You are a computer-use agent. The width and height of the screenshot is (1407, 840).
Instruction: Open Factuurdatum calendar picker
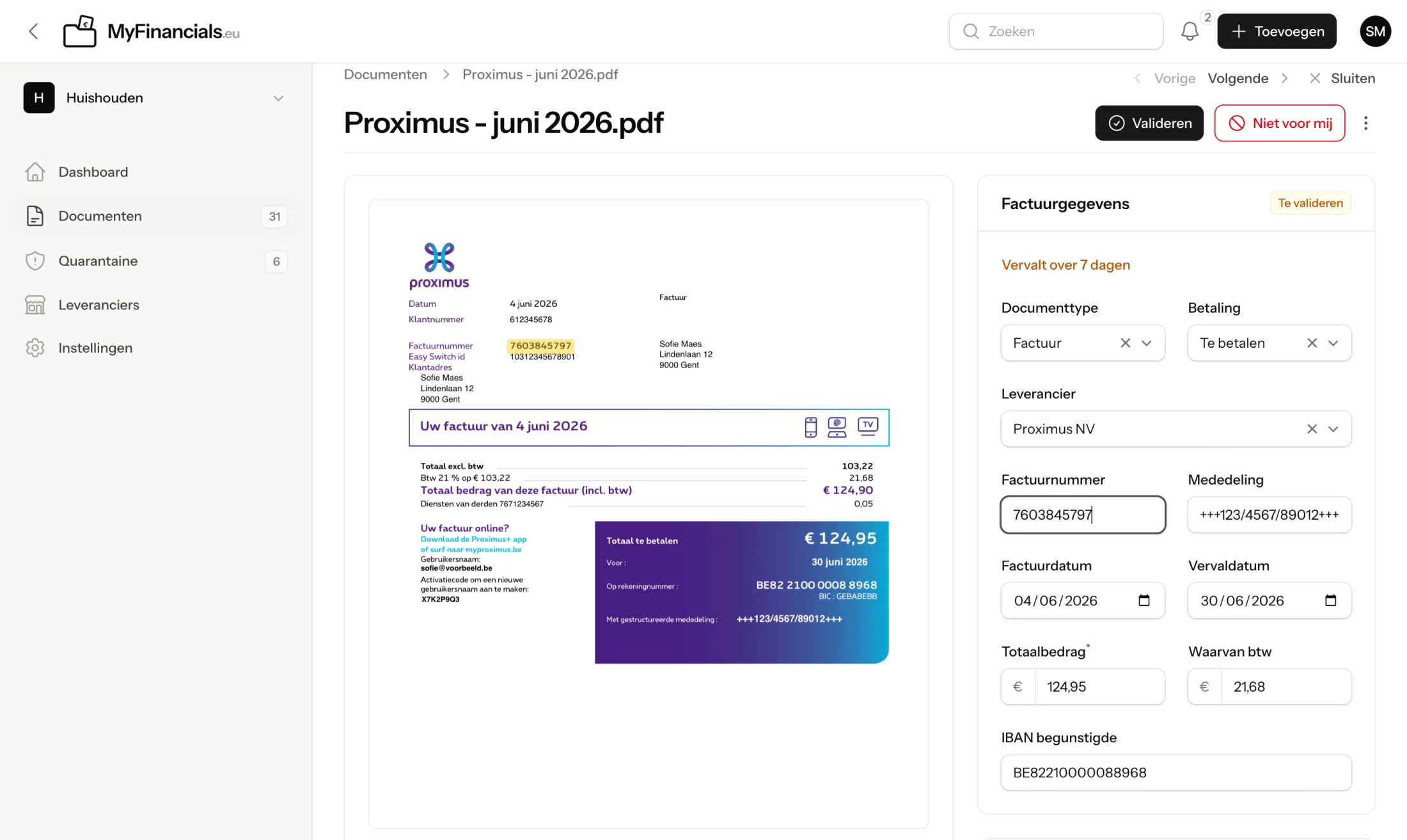(x=1144, y=600)
